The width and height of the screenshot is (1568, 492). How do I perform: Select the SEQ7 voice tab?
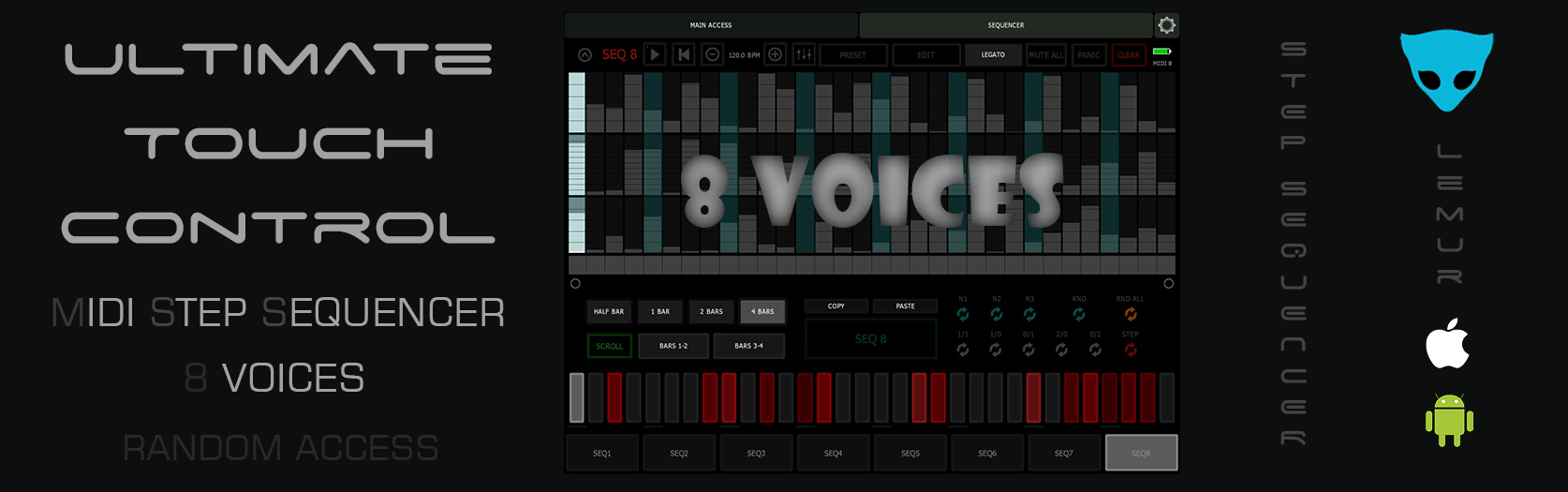[x=1064, y=454]
